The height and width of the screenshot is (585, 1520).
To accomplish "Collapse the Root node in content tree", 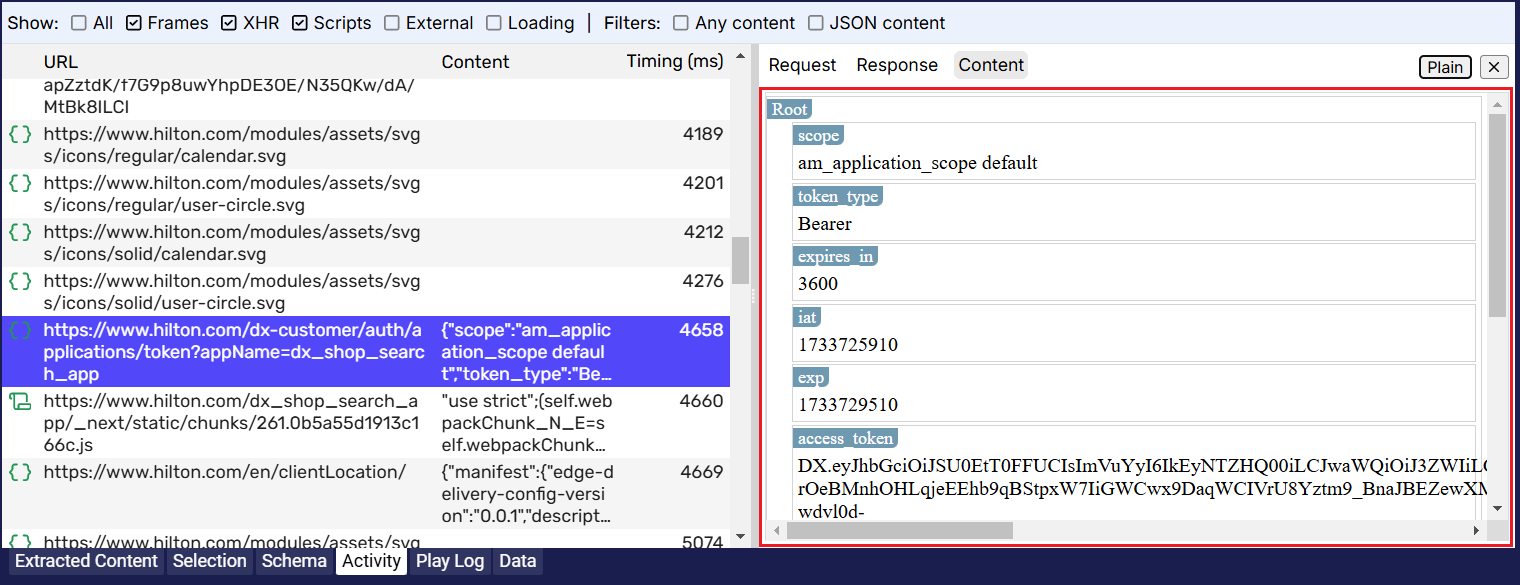I will (789, 109).
